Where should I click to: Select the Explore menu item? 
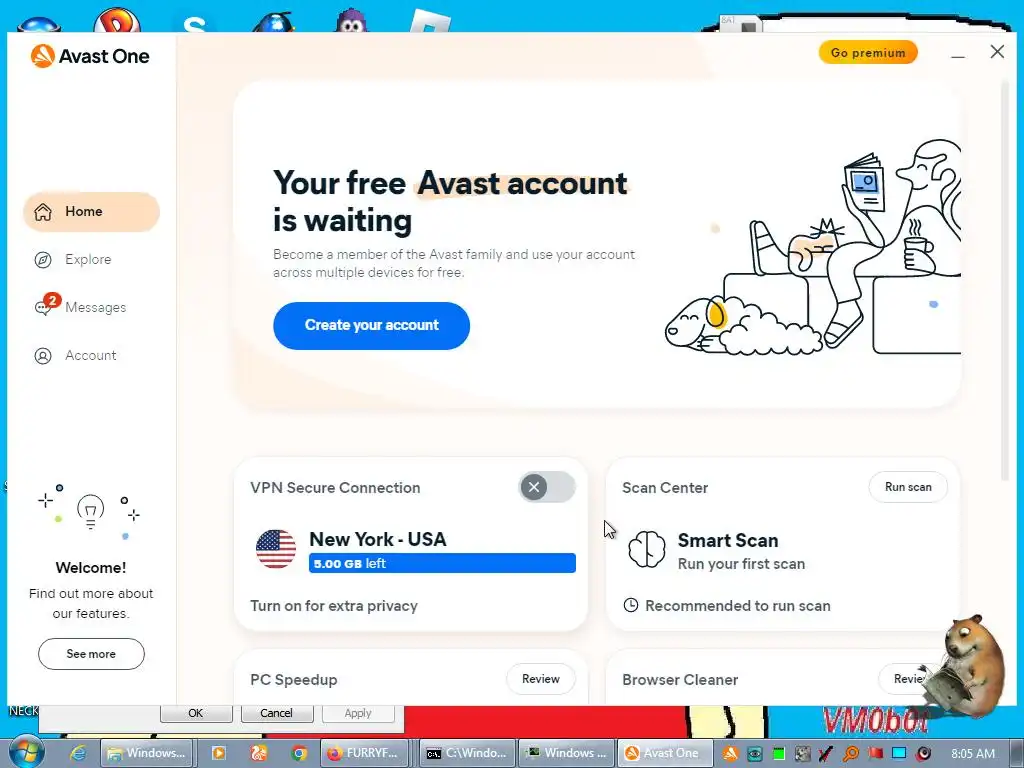(88, 259)
